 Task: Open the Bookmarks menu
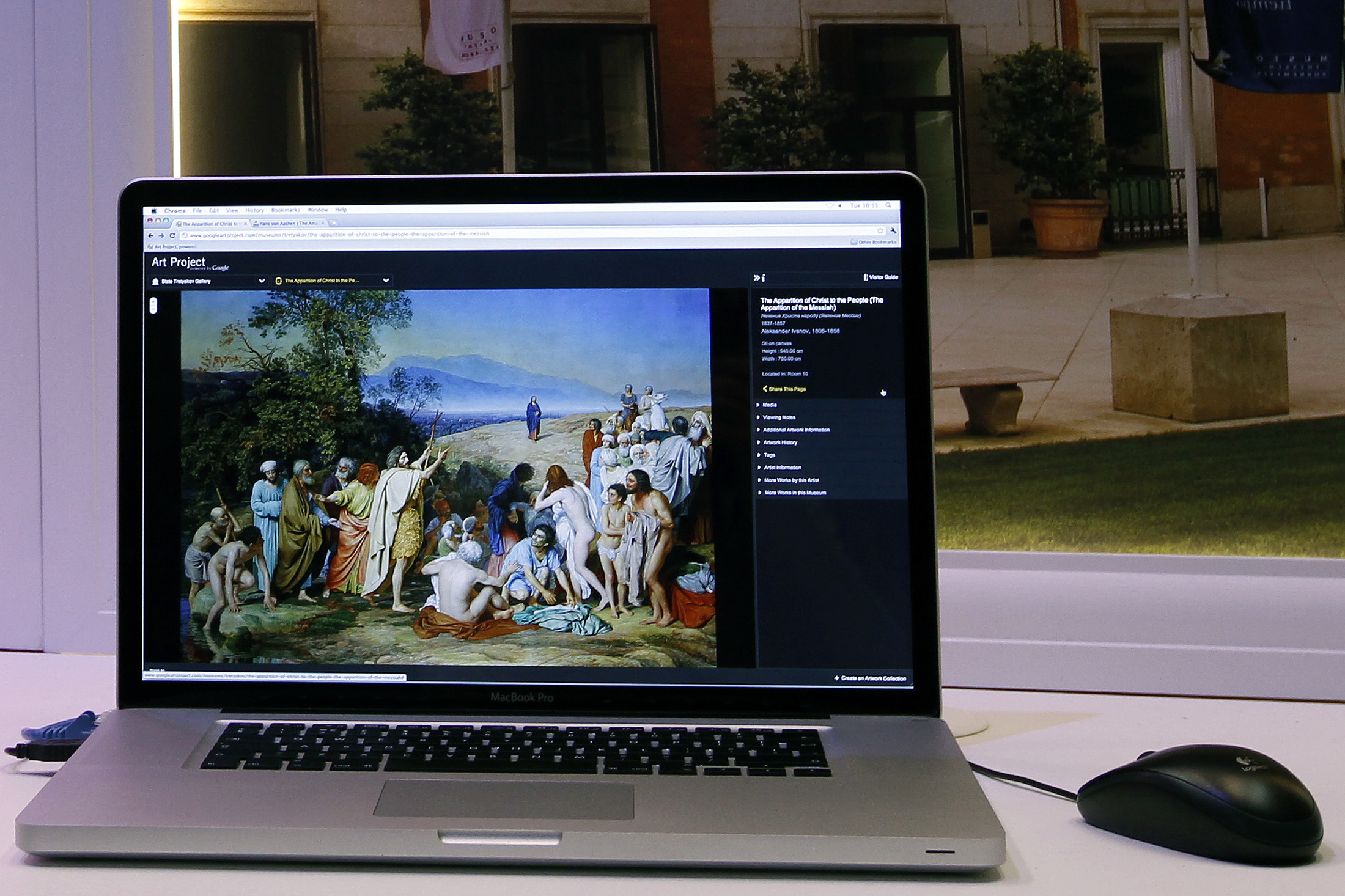[286, 210]
